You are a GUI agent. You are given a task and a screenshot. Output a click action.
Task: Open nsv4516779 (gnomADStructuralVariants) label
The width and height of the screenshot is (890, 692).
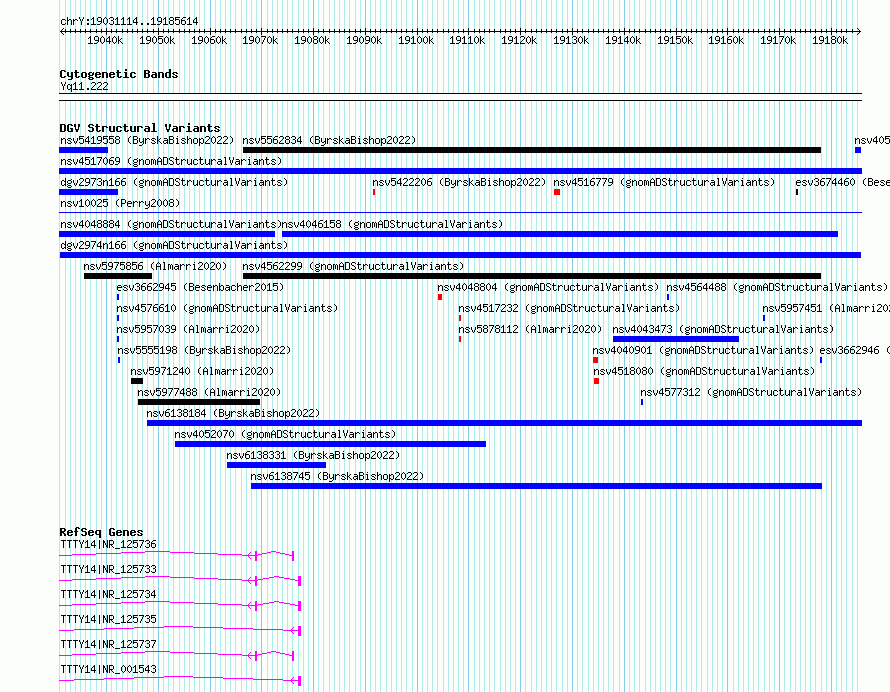tap(664, 182)
